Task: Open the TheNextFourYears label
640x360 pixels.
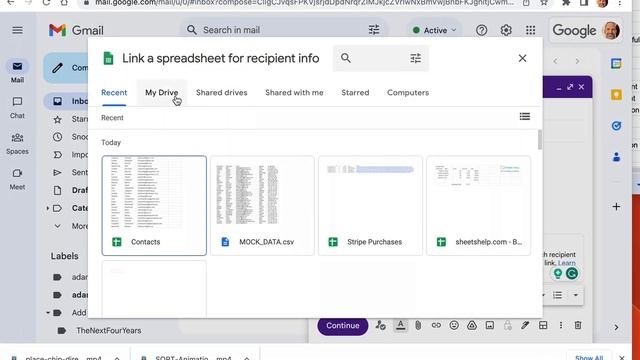Action: pos(109,331)
